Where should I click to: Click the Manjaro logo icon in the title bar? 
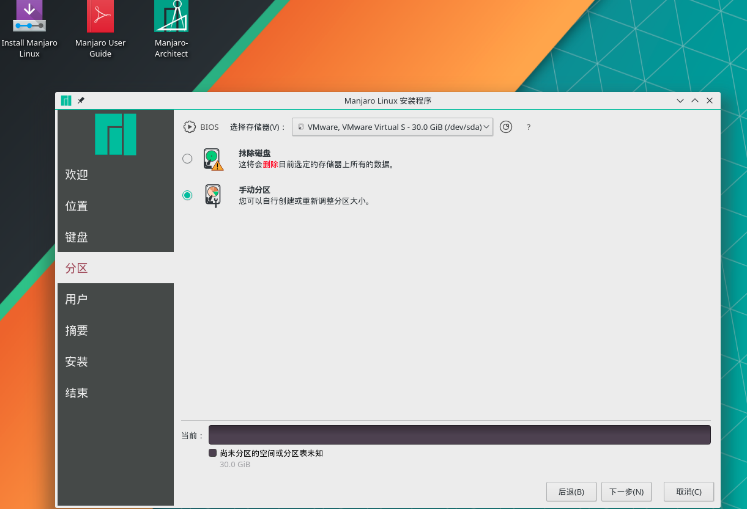[66, 101]
